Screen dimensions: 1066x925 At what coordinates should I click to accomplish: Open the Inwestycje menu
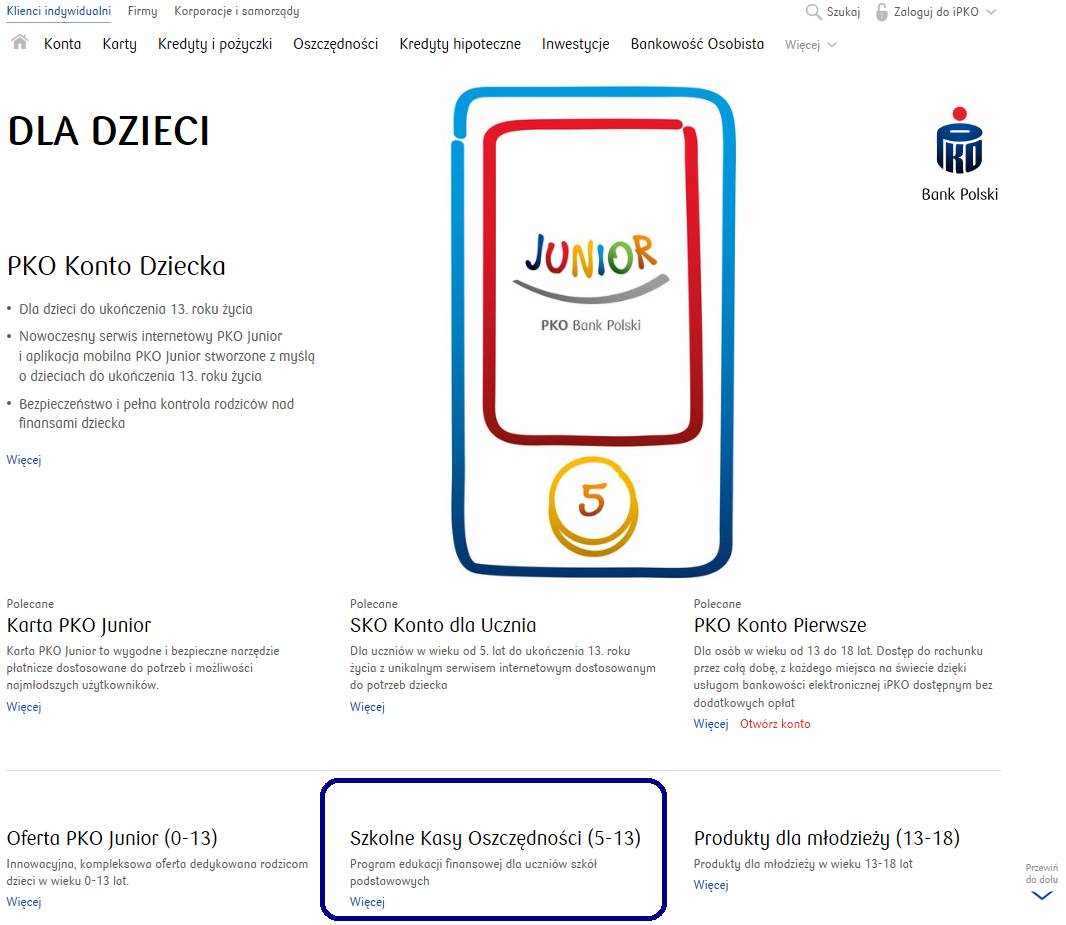click(x=576, y=44)
